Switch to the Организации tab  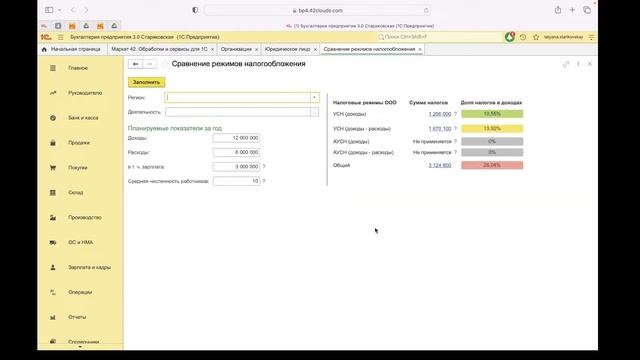236,49
